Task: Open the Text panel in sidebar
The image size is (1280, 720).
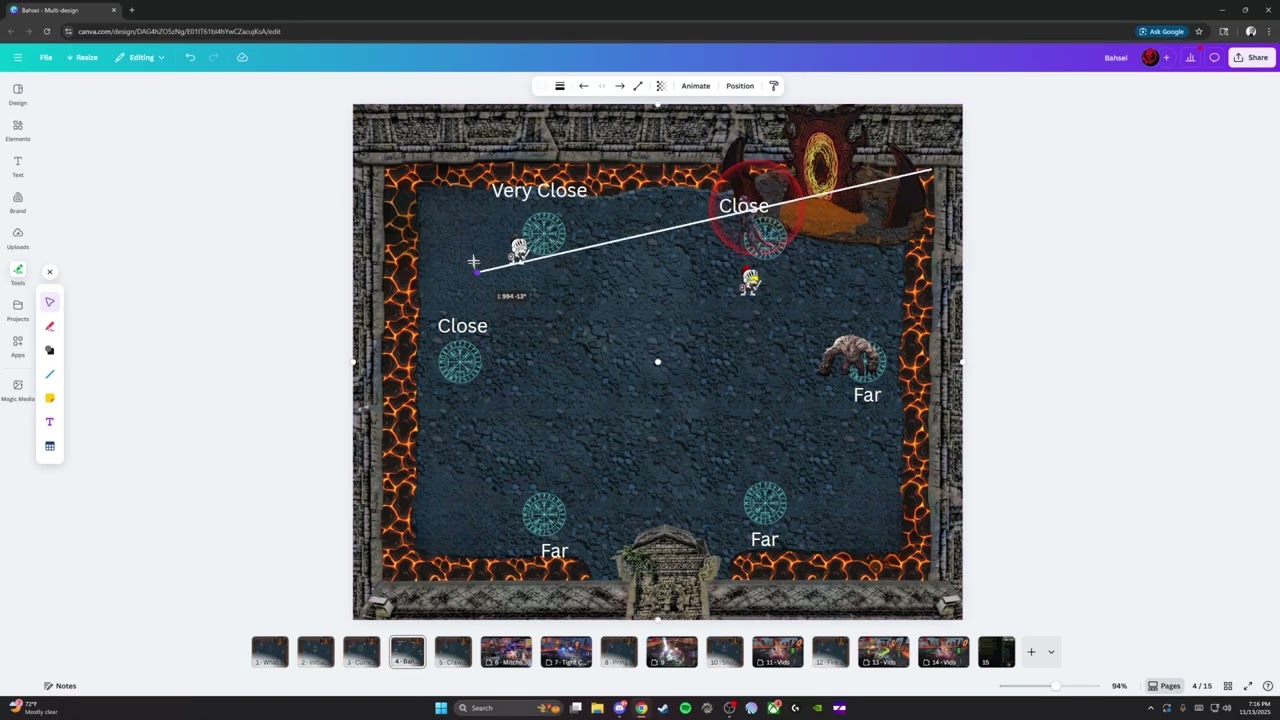Action: 18,166
